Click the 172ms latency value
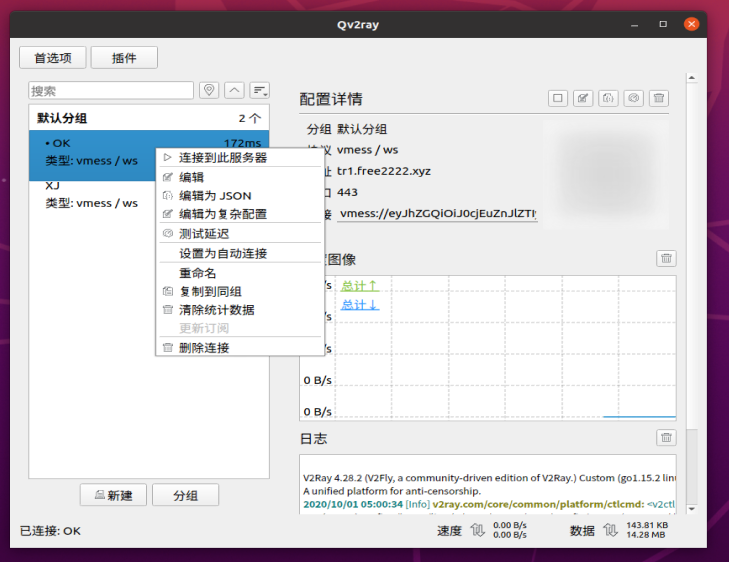Screen dimensions: 729x562 coord(242,143)
